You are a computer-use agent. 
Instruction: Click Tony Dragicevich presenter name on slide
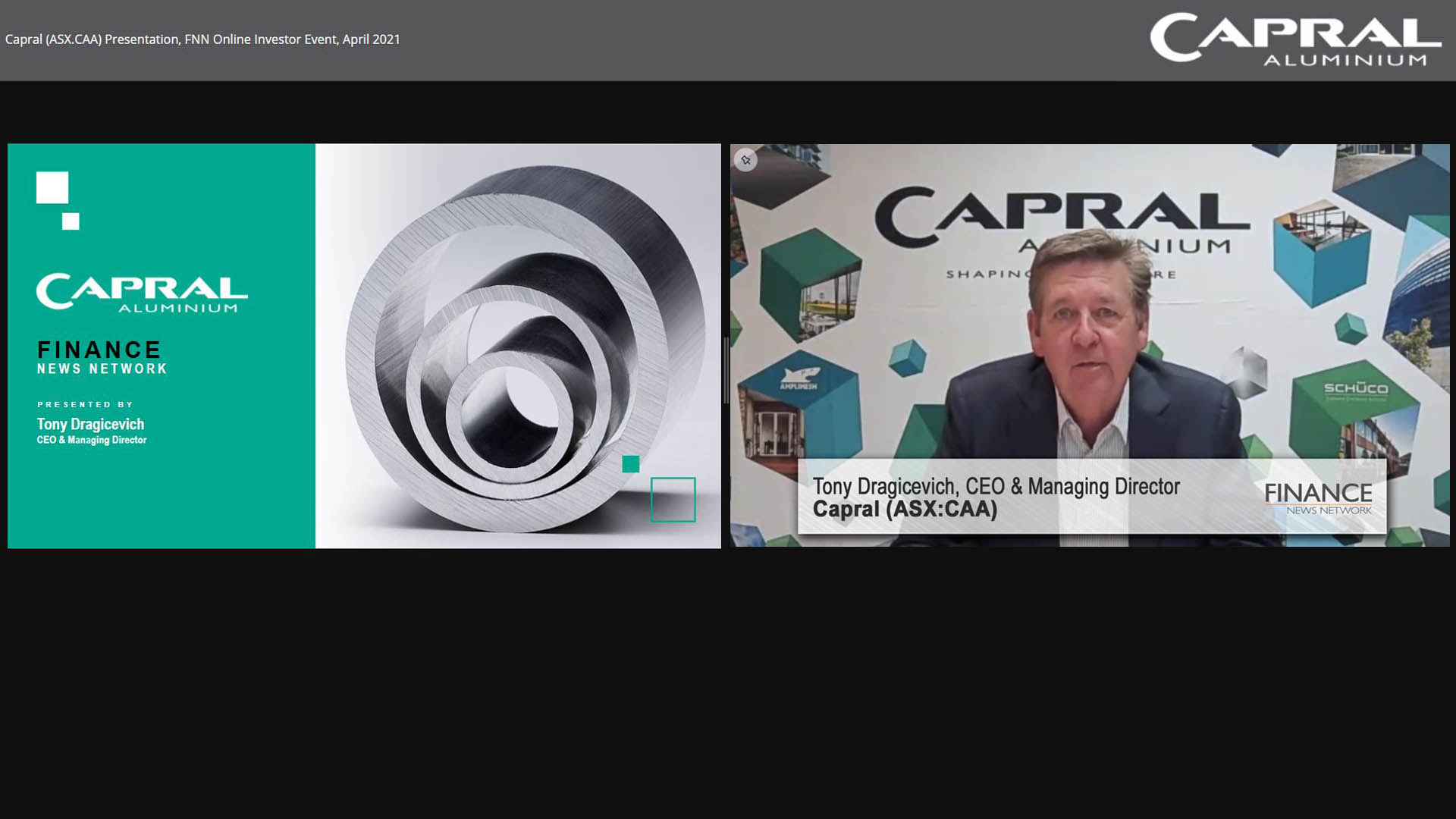click(90, 424)
